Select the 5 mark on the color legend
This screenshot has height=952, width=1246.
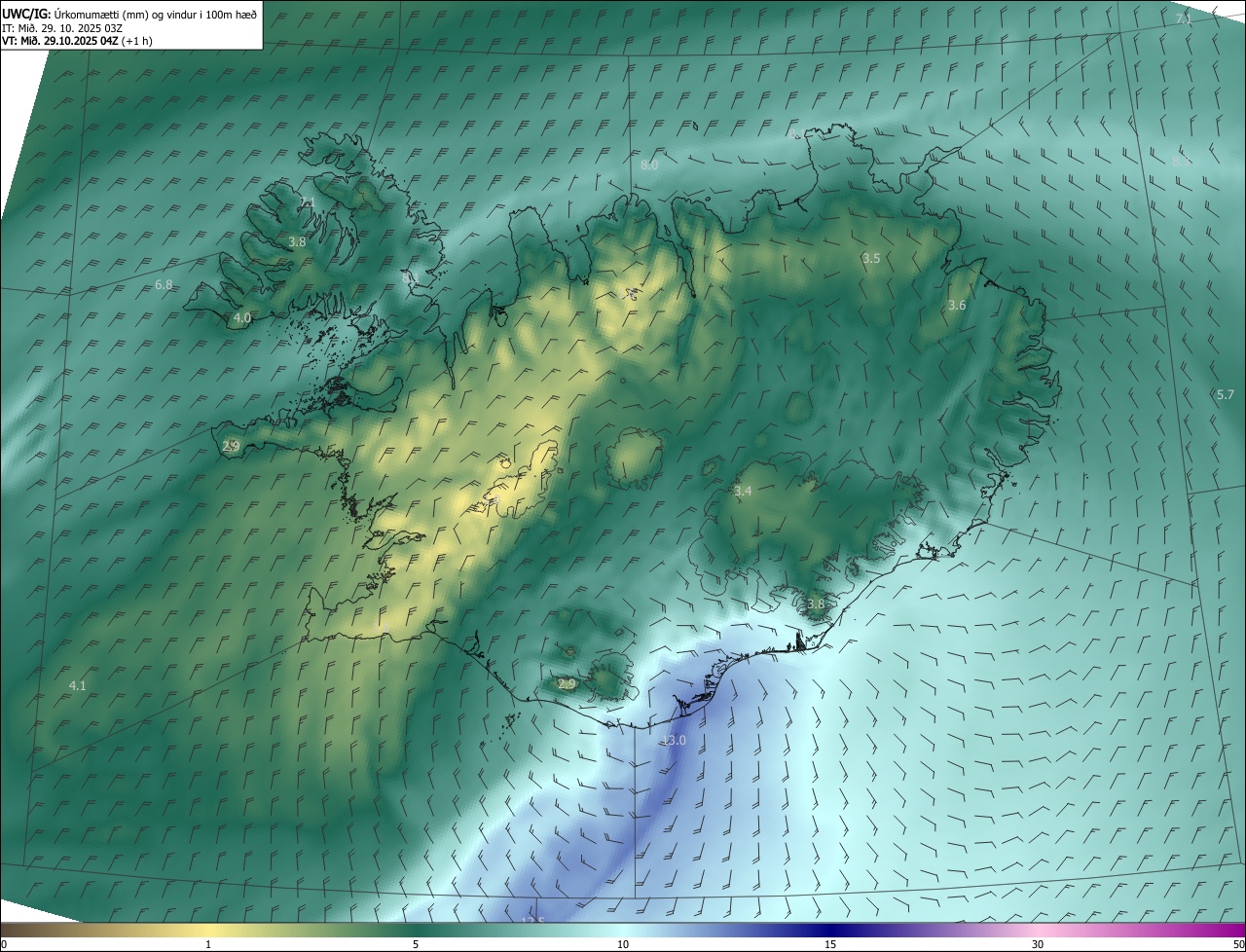[416, 944]
